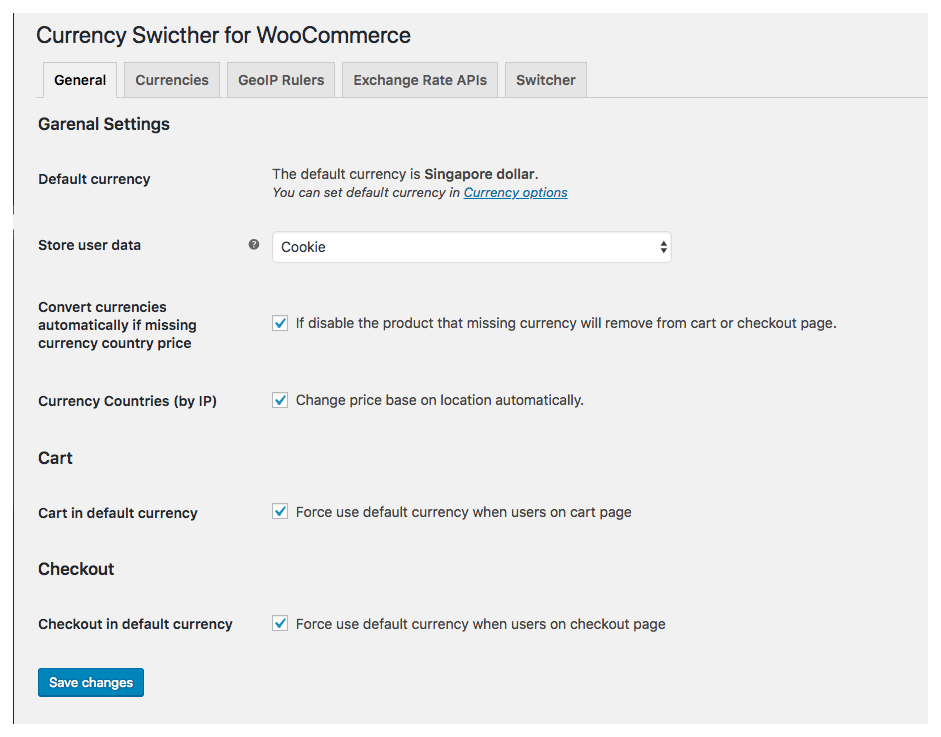Screen dimensions: 941x737
Task: Click the Store user data help icon
Action: pyautogui.click(x=254, y=244)
